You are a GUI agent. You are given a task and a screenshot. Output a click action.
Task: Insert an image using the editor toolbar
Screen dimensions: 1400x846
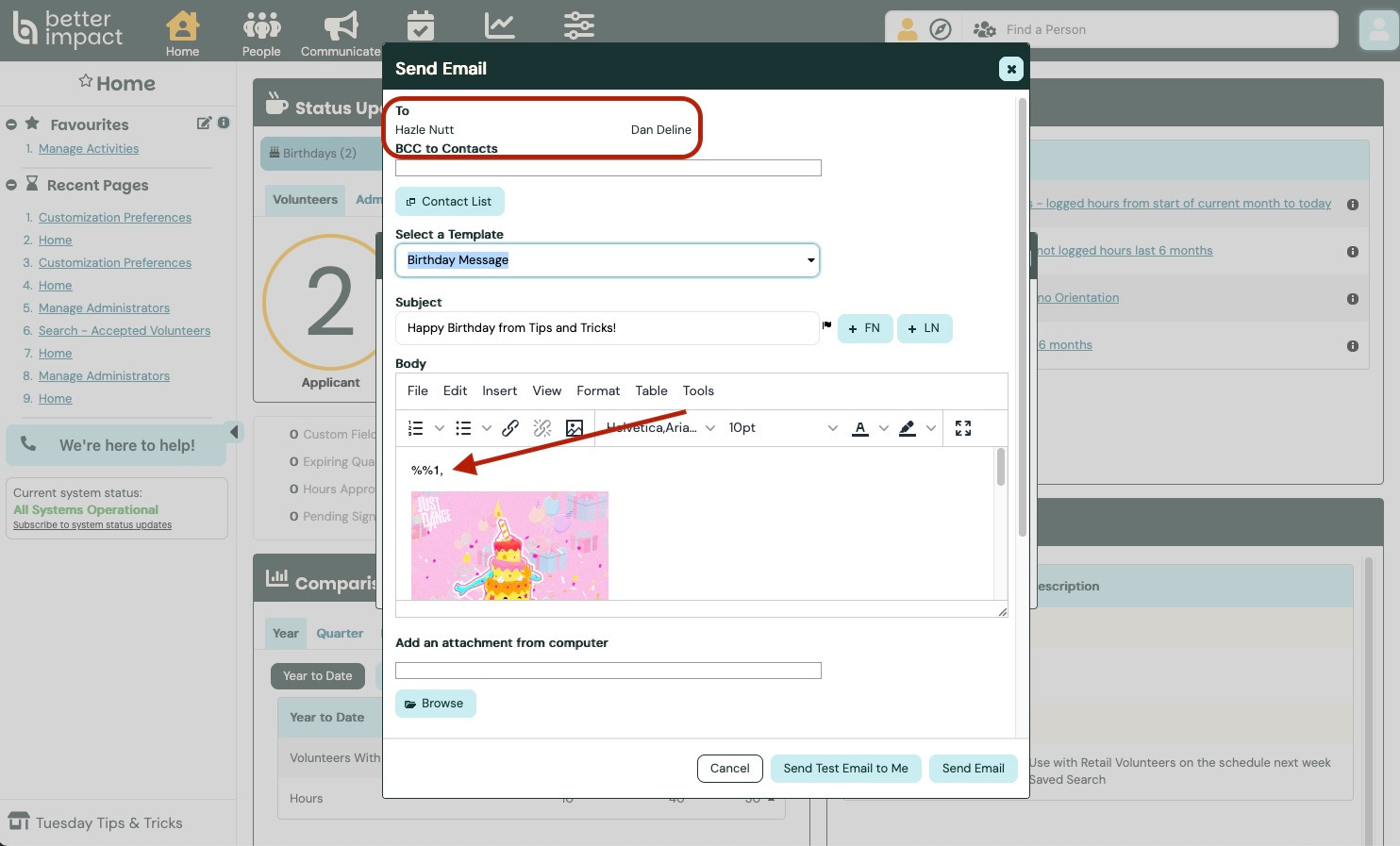coord(574,428)
